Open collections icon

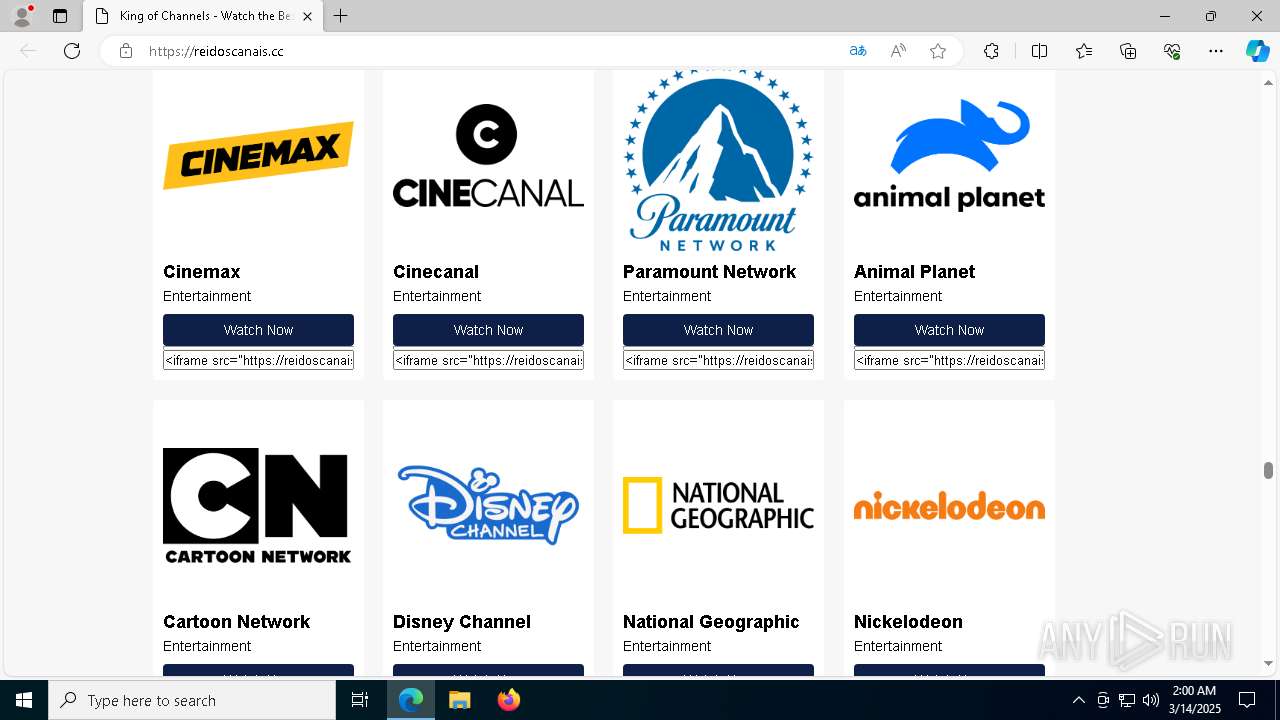(1128, 51)
